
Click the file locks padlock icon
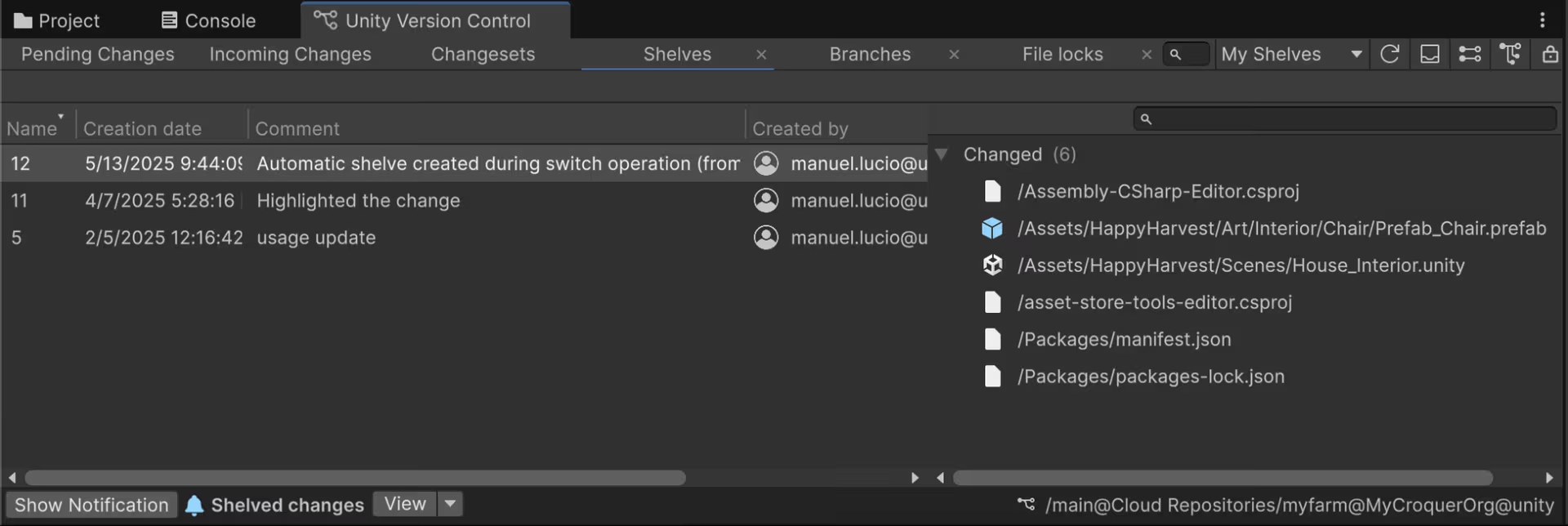[x=1549, y=54]
